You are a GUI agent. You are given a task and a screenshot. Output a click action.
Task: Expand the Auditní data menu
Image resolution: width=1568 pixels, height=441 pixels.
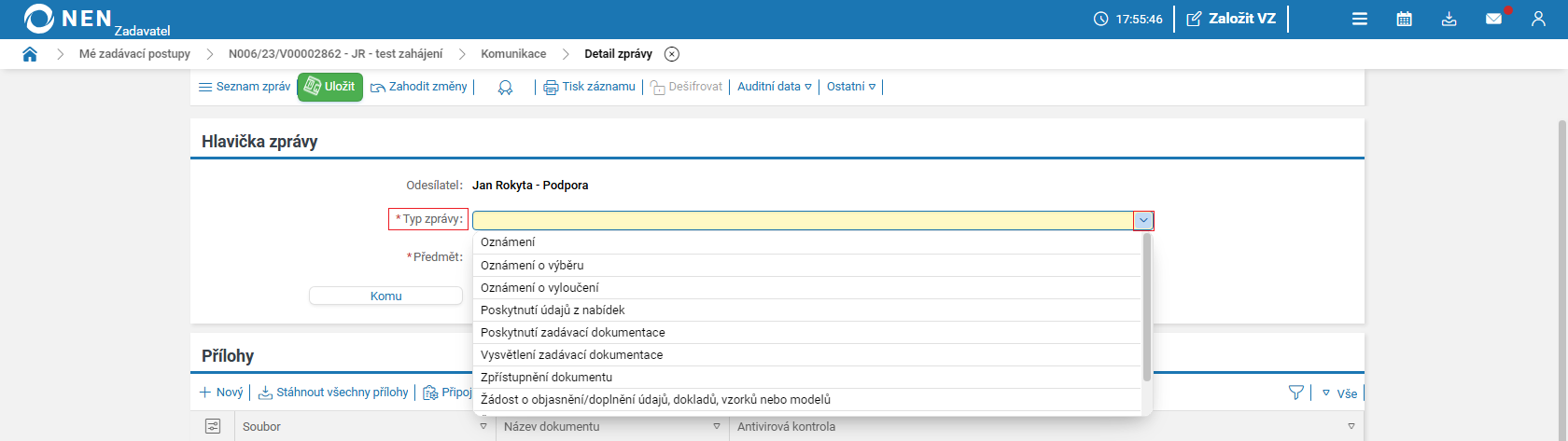tap(775, 87)
